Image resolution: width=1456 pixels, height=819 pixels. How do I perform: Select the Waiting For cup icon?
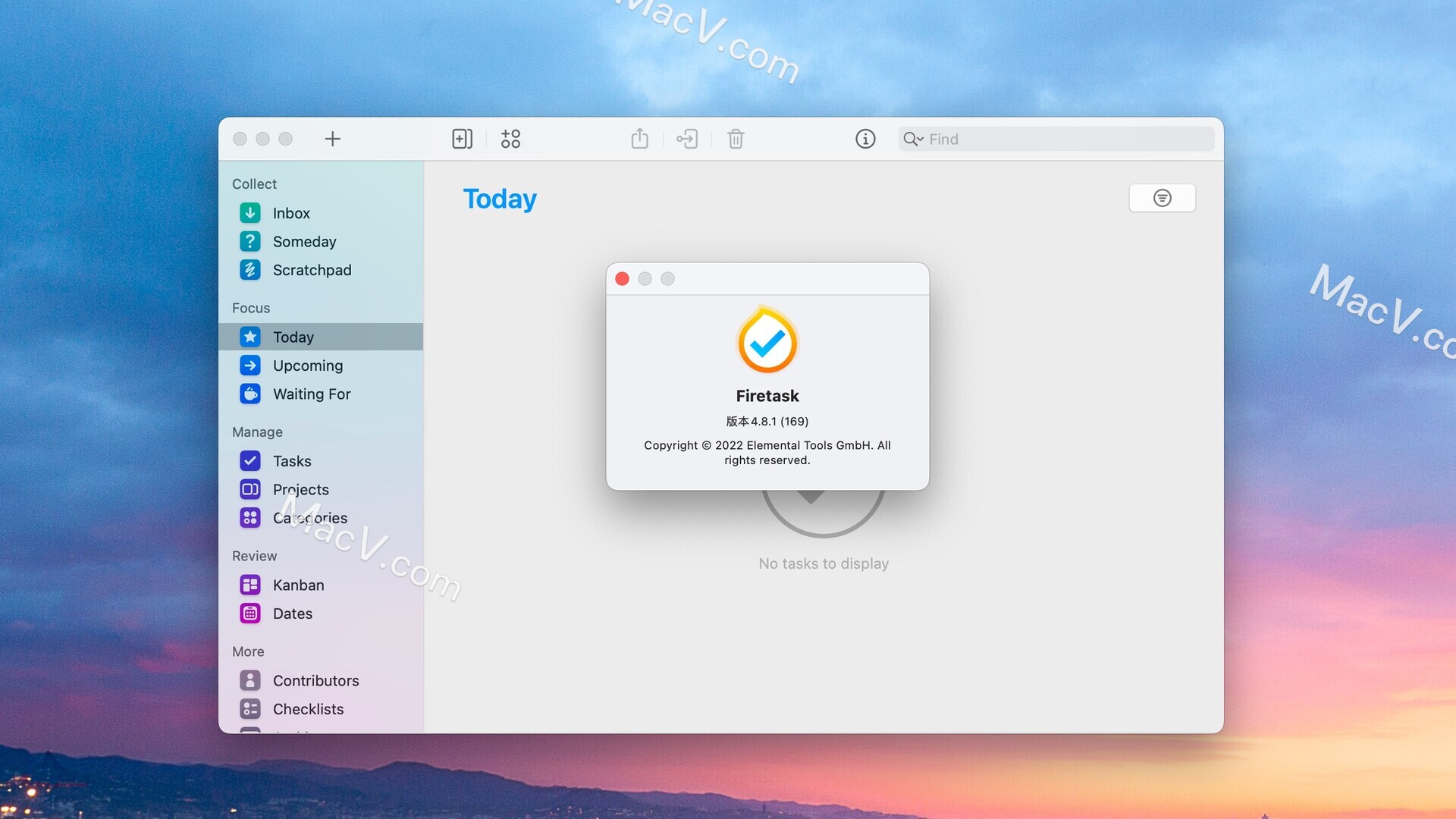coord(250,394)
